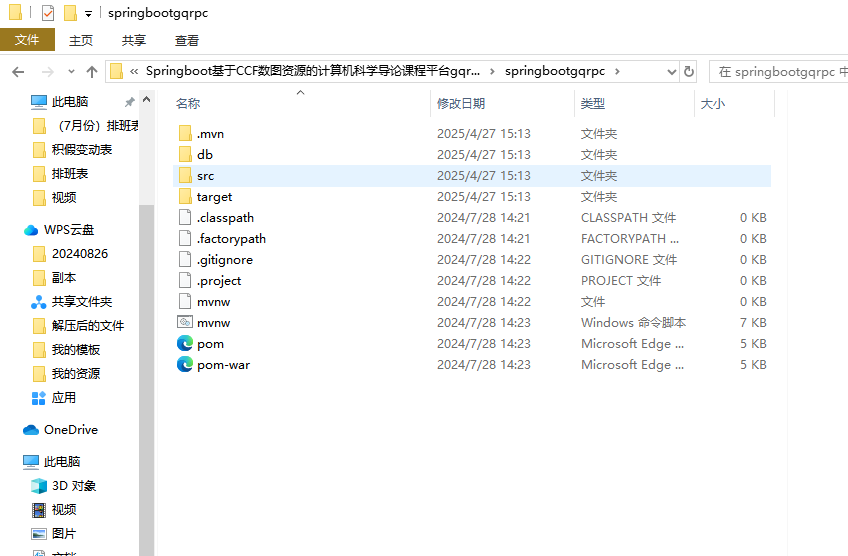The image size is (848, 556).
Task: Expand the chevron between the breadcrumbs
Action: coord(492,71)
